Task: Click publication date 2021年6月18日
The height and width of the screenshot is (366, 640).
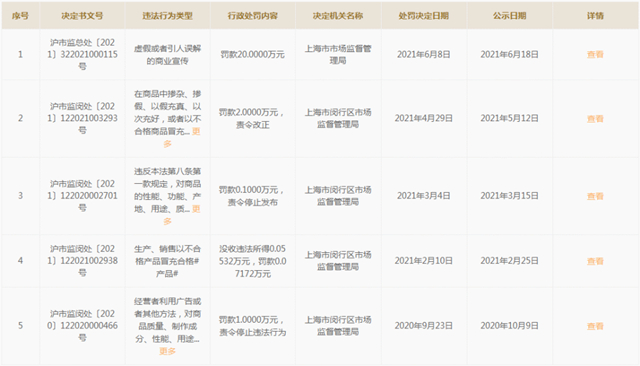Action: 509,54
